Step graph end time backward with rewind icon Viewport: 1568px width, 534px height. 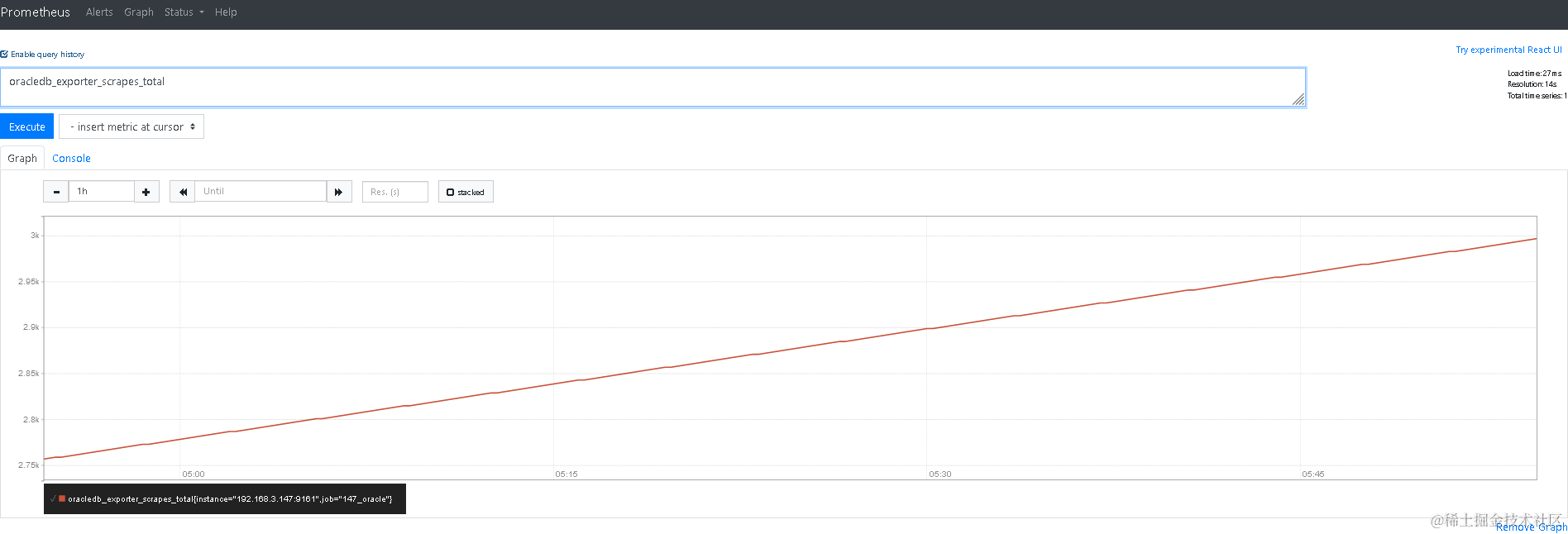click(183, 192)
